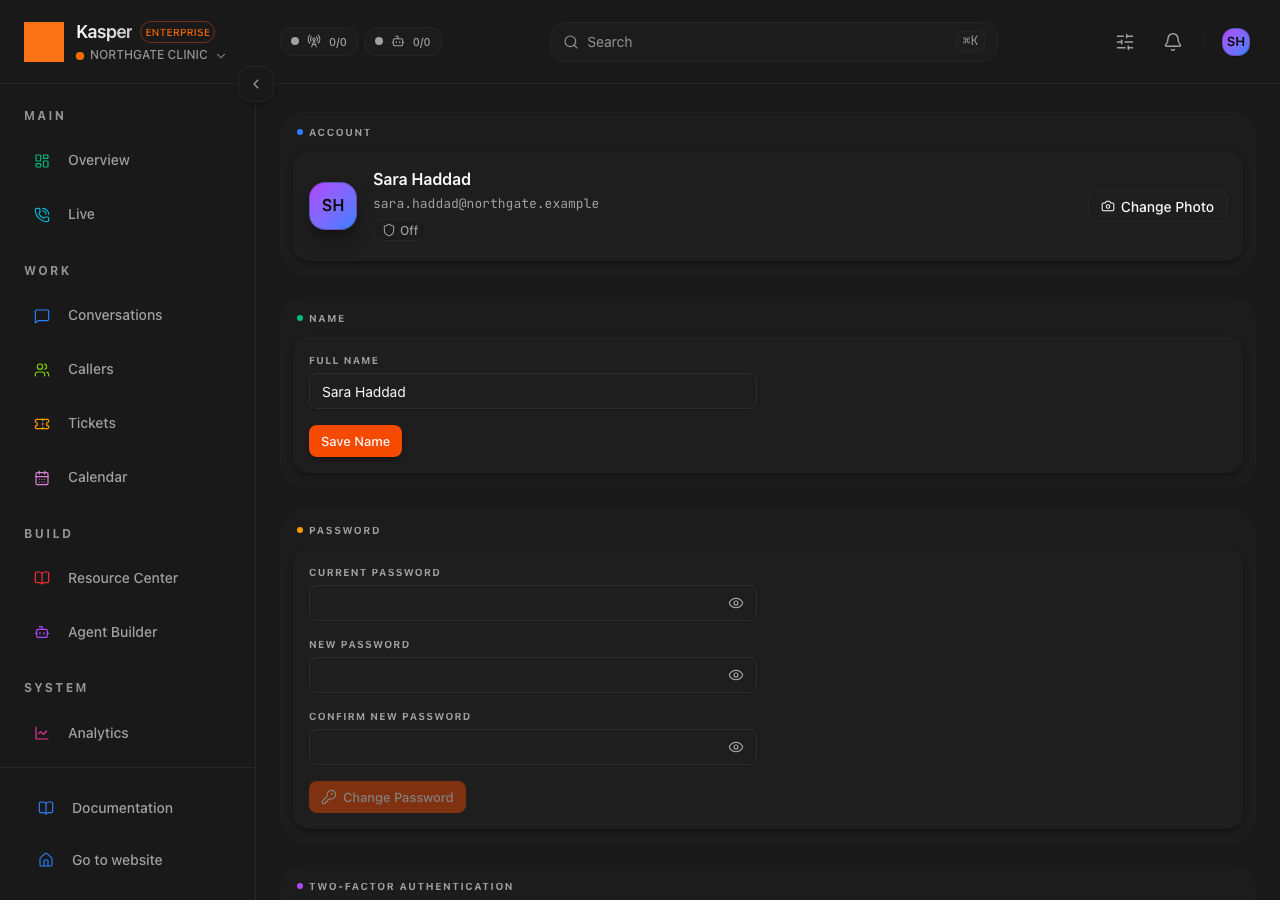Focus the Current Password field

pos(533,603)
